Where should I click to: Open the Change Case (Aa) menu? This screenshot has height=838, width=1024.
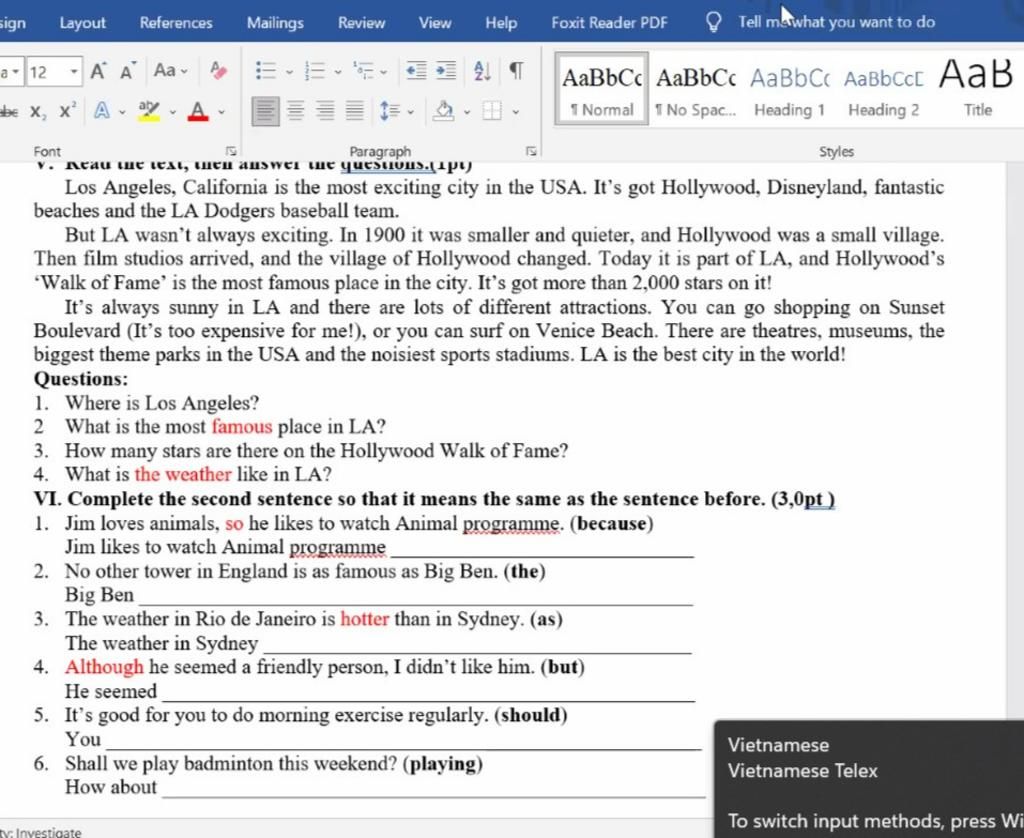170,71
